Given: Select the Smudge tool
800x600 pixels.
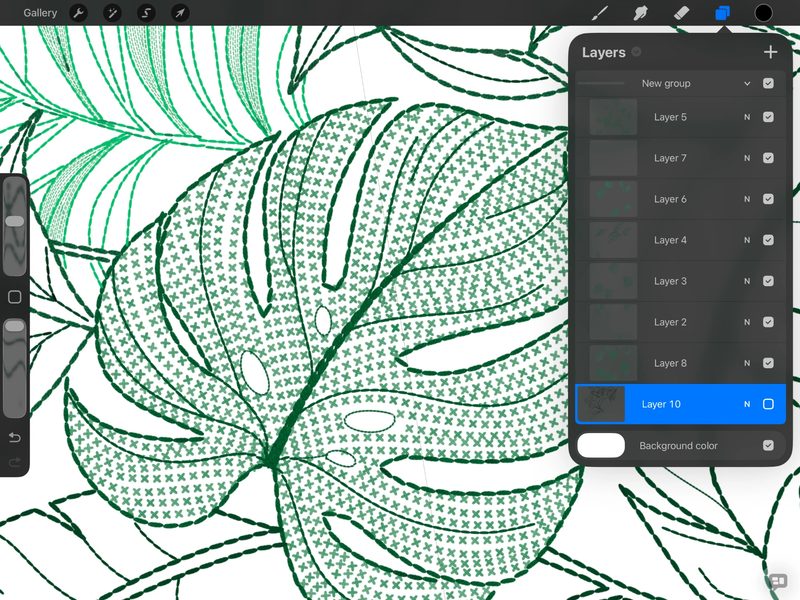Looking at the screenshot, I should (640, 13).
